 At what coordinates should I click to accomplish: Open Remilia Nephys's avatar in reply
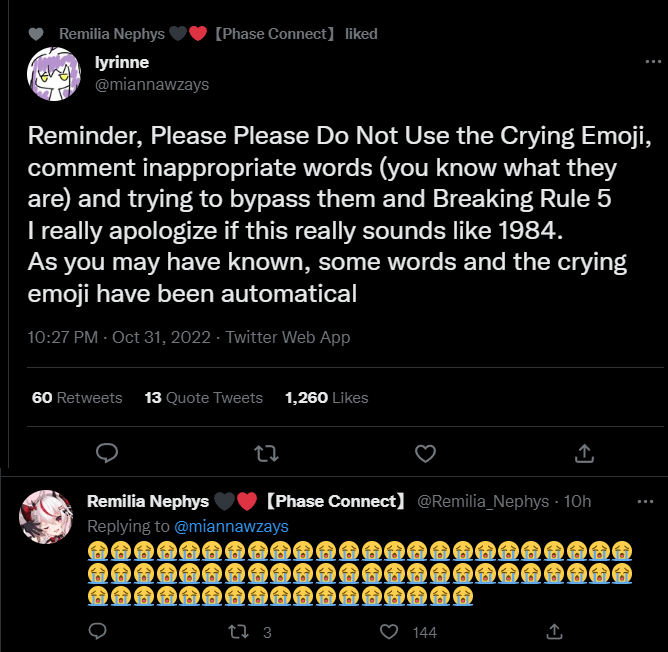(45, 517)
